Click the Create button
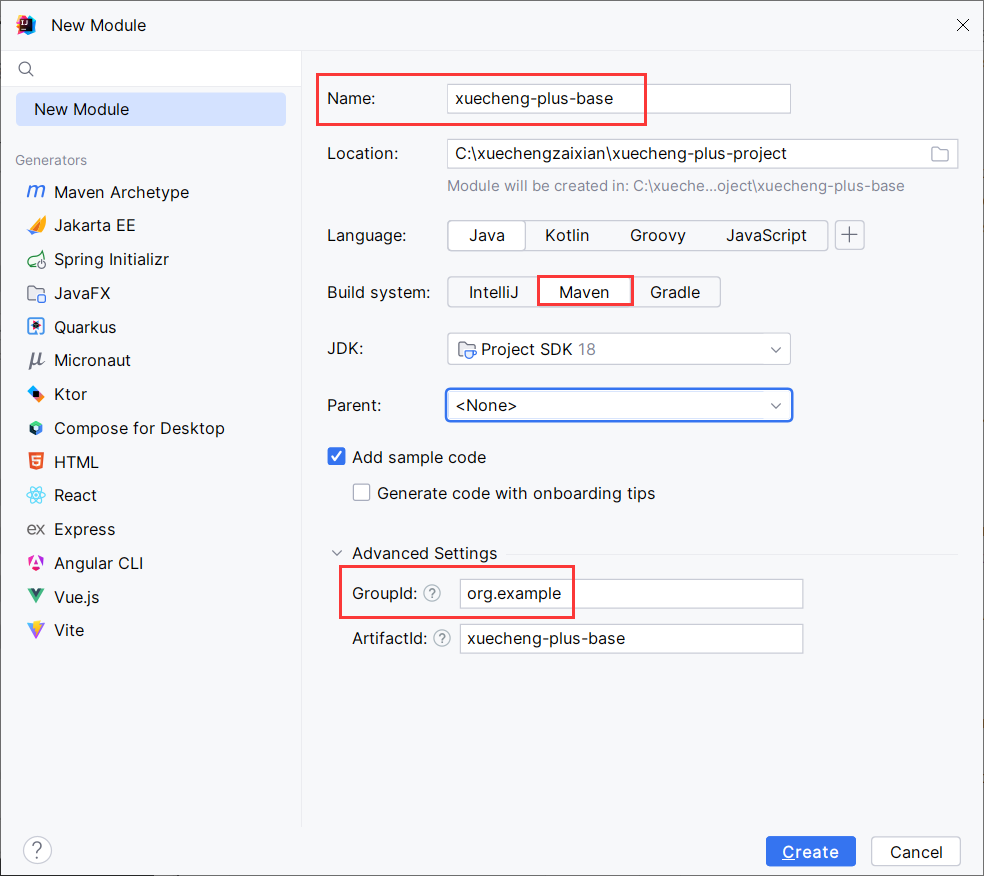Screen dimensions: 984x876 [811, 852]
